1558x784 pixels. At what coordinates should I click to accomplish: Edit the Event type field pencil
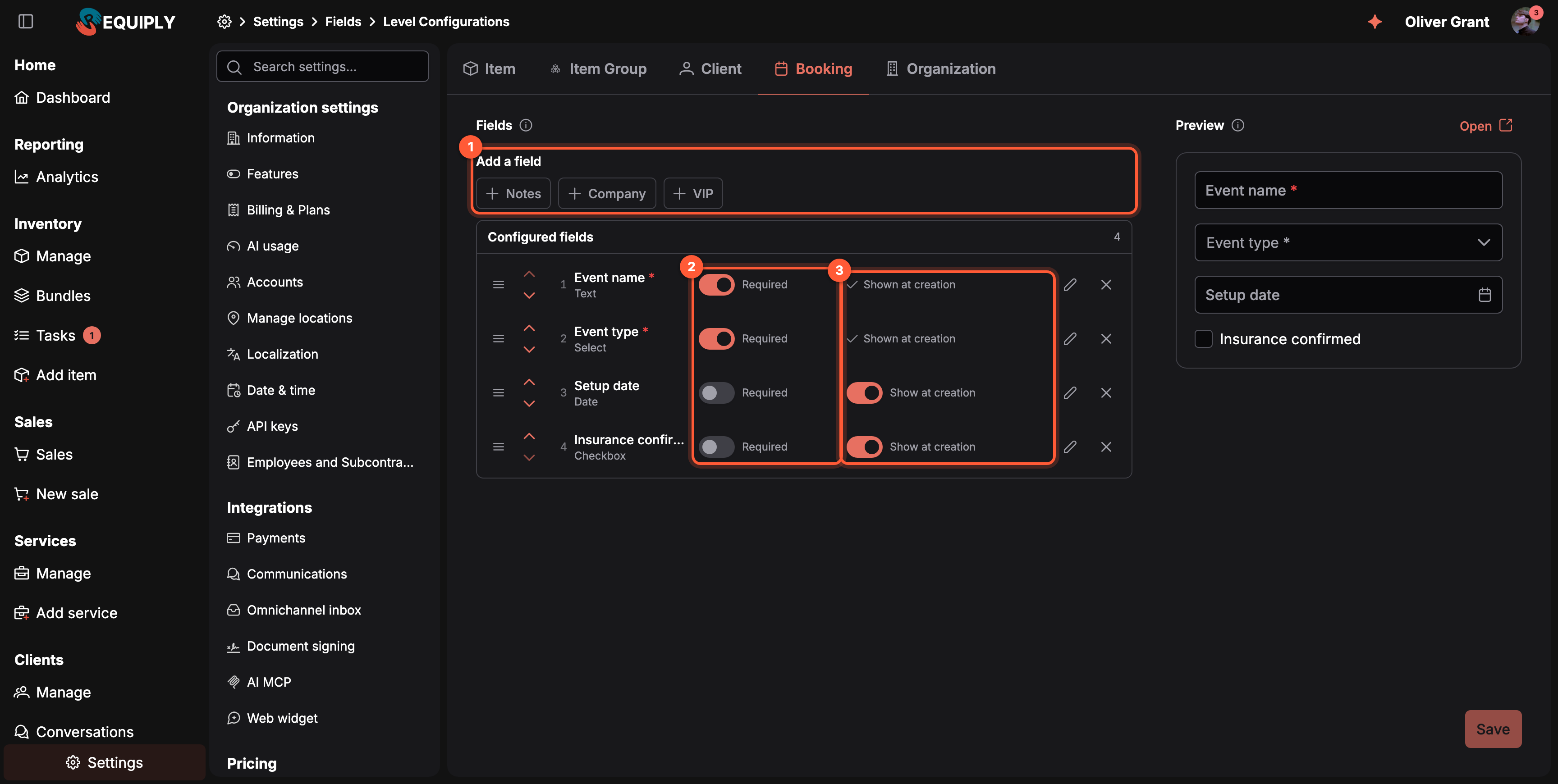(x=1070, y=338)
